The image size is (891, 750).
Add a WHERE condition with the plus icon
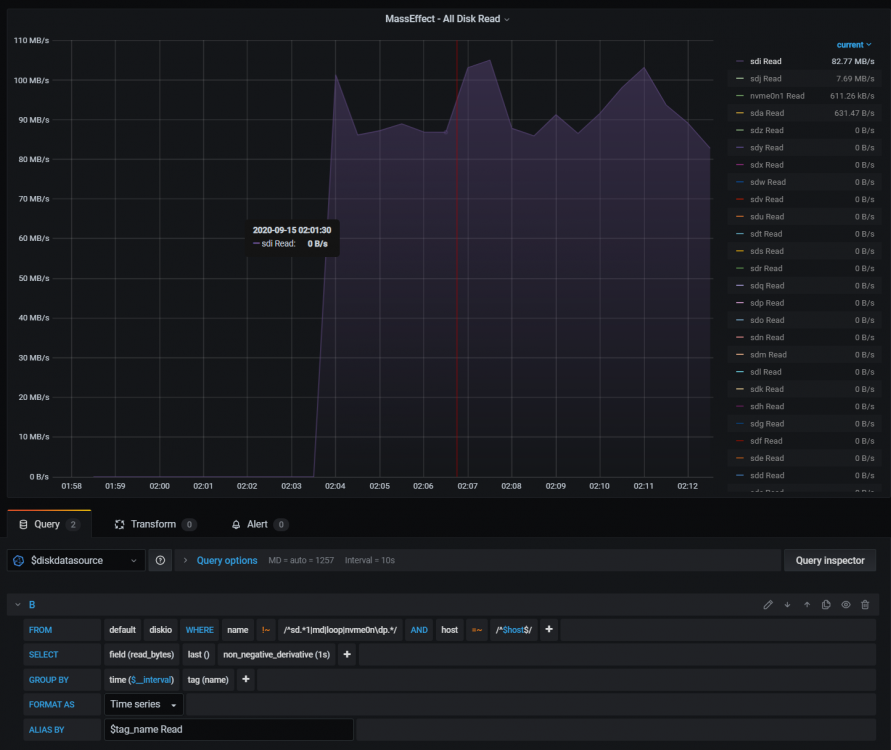(549, 630)
